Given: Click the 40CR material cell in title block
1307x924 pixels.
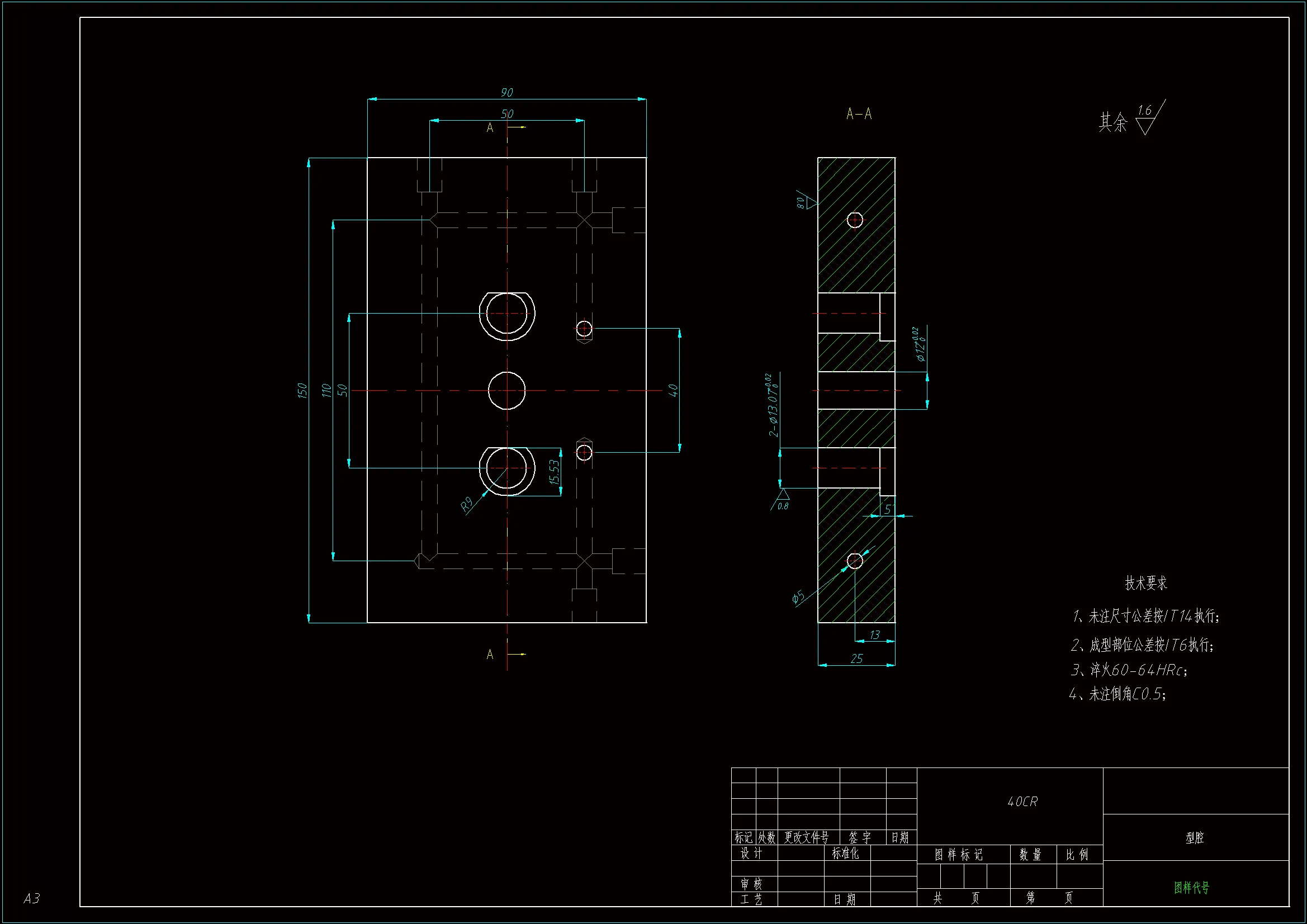Looking at the screenshot, I should 1022,802.
